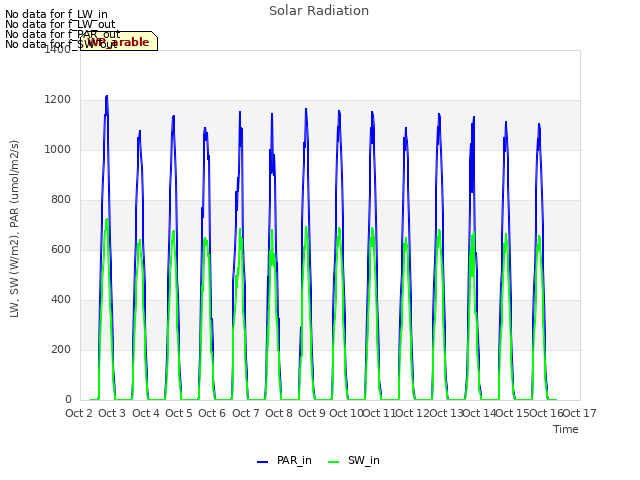Click the 400 y-axis tick label
The width and height of the screenshot is (640, 480).
point(61,300)
